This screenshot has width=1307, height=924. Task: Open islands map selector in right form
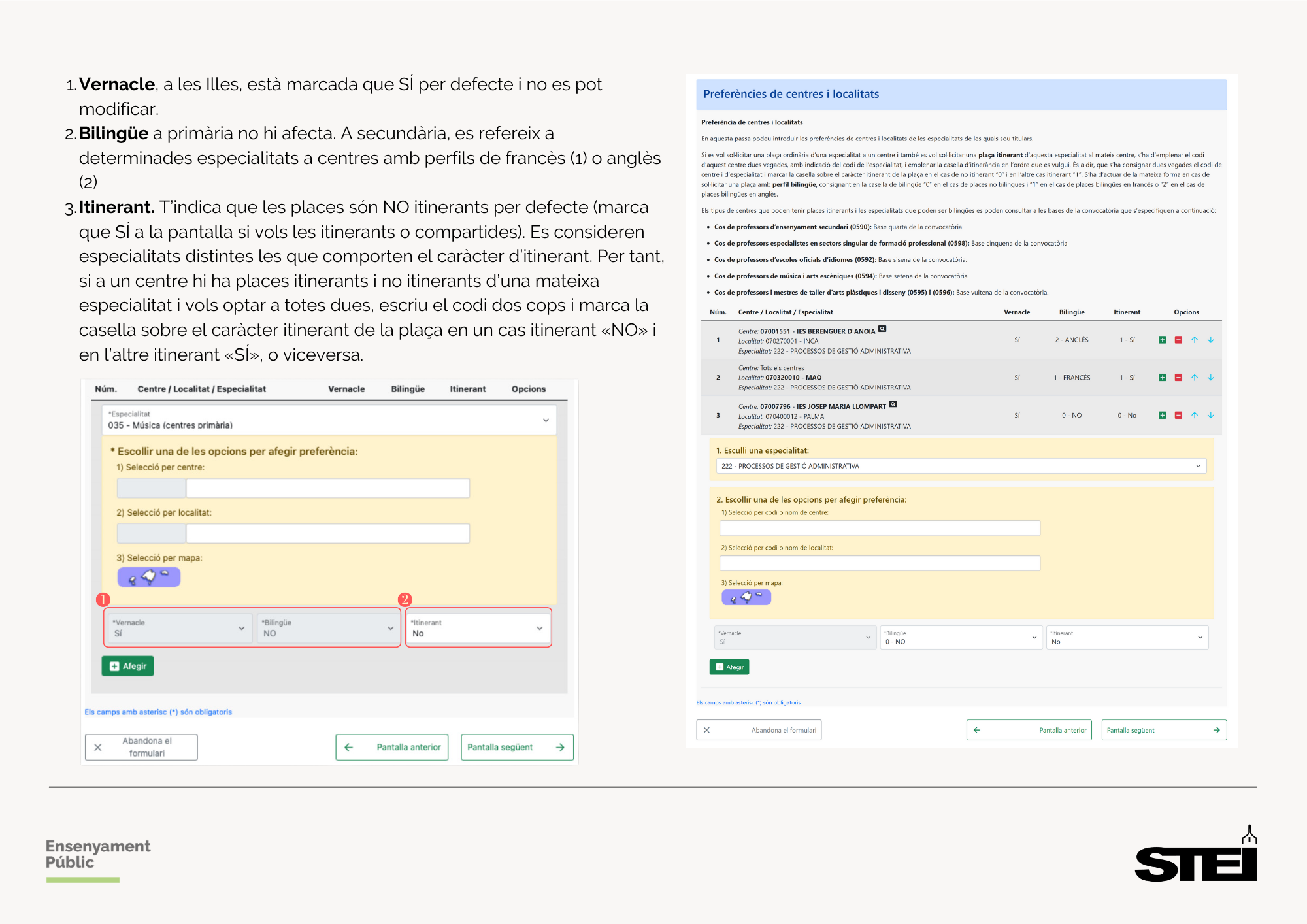(x=746, y=597)
